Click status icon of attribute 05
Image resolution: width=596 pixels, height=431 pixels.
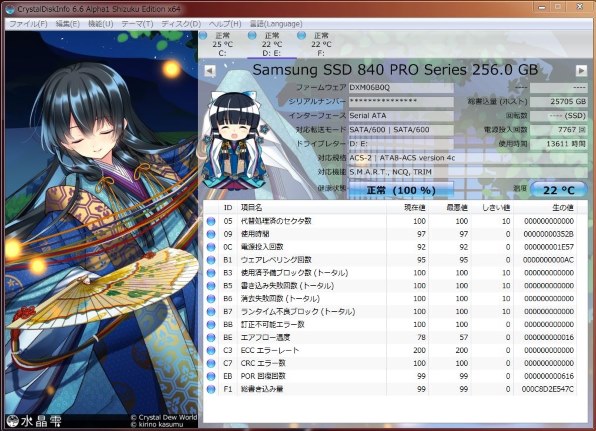211,221
